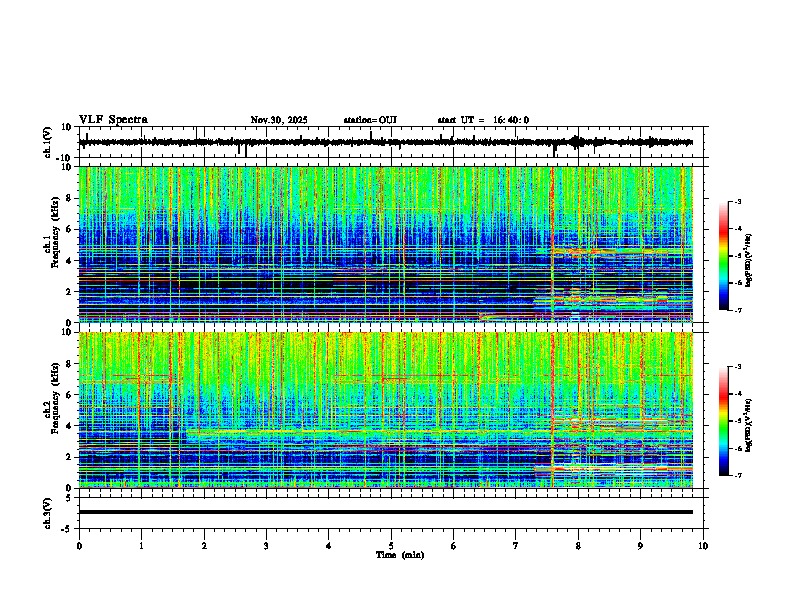792x612 pixels.
Task: Click the ch.2 spectrogram panel
Action: point(386,410)
